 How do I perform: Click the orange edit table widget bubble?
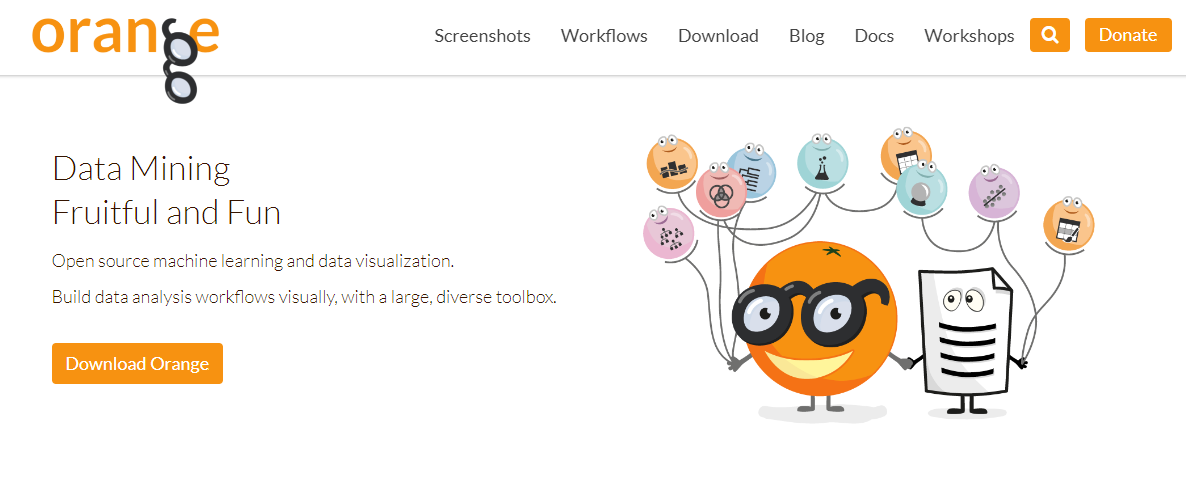pos(1069,225)
